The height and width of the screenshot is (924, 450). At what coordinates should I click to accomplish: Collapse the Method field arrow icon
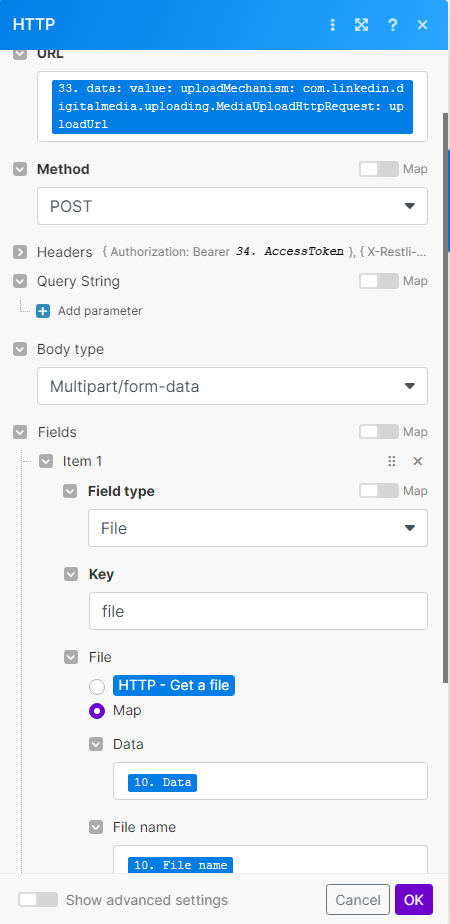point(20,169)
